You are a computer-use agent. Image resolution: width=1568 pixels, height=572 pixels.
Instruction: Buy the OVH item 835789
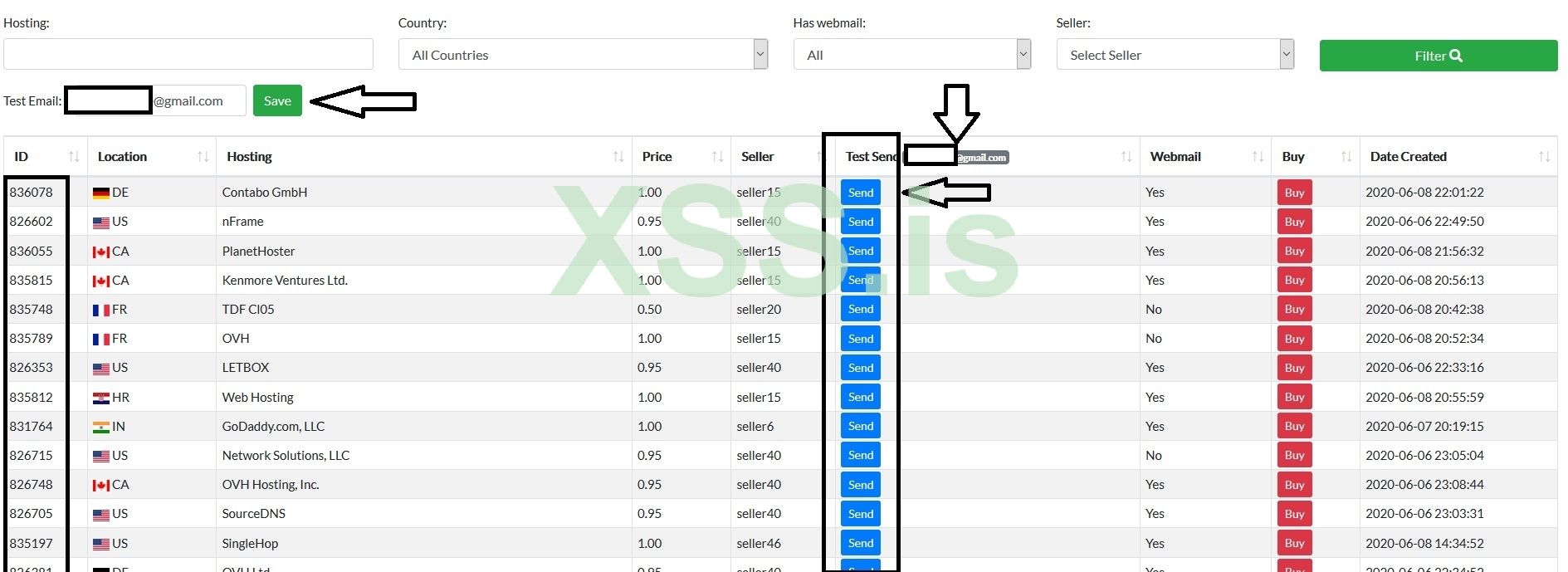point(1295,339)
